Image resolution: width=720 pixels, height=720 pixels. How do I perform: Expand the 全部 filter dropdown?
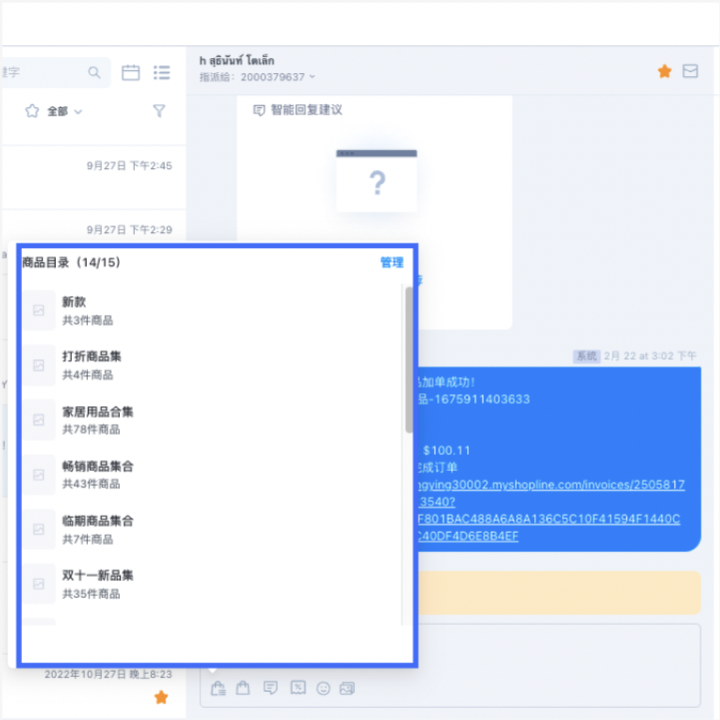click(55, 111)
